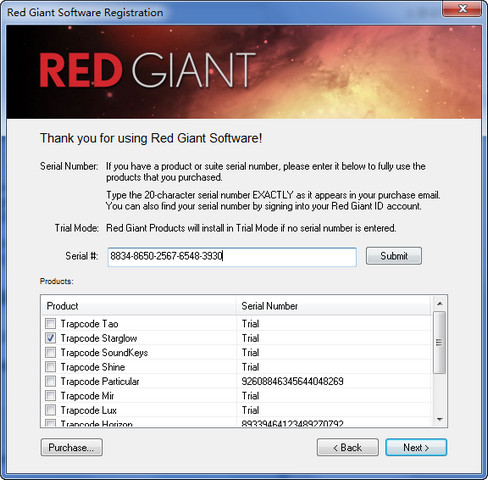Screen dimensions: 488x480
Task: Sort by the Product column header
Action: coord(138,306)
